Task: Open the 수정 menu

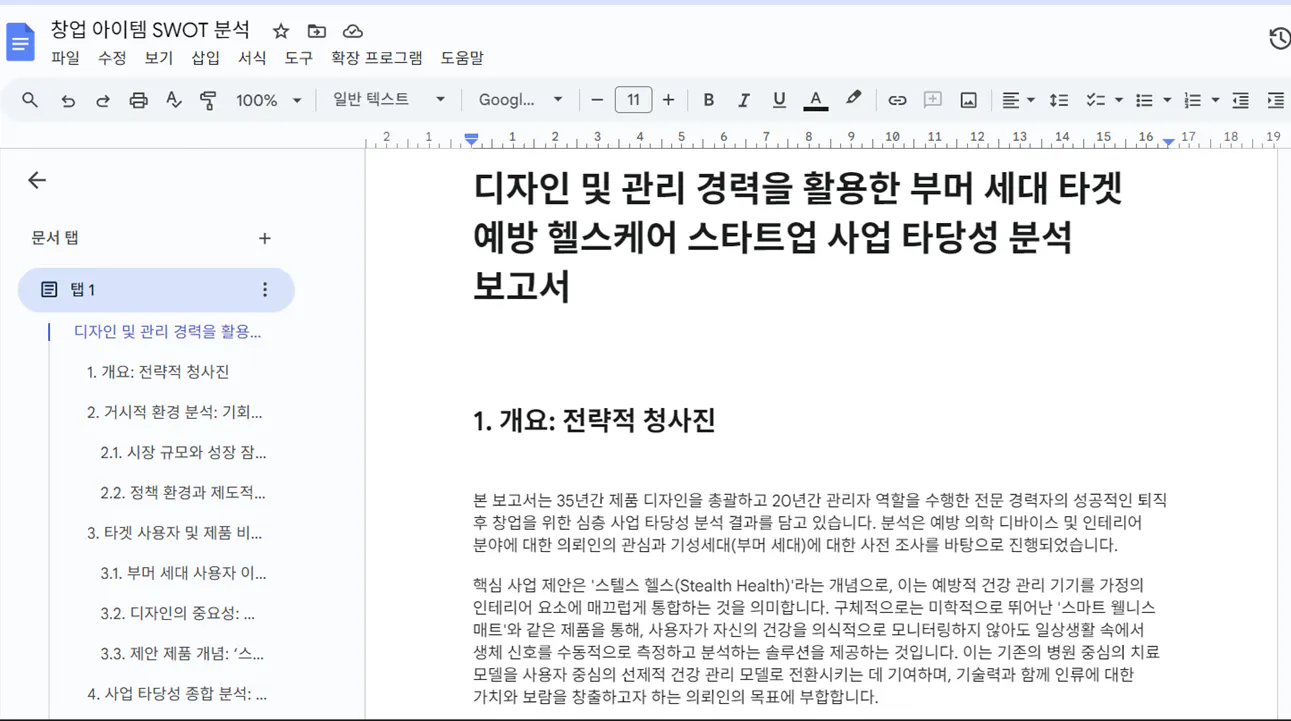Action: [x=112, y=58]
